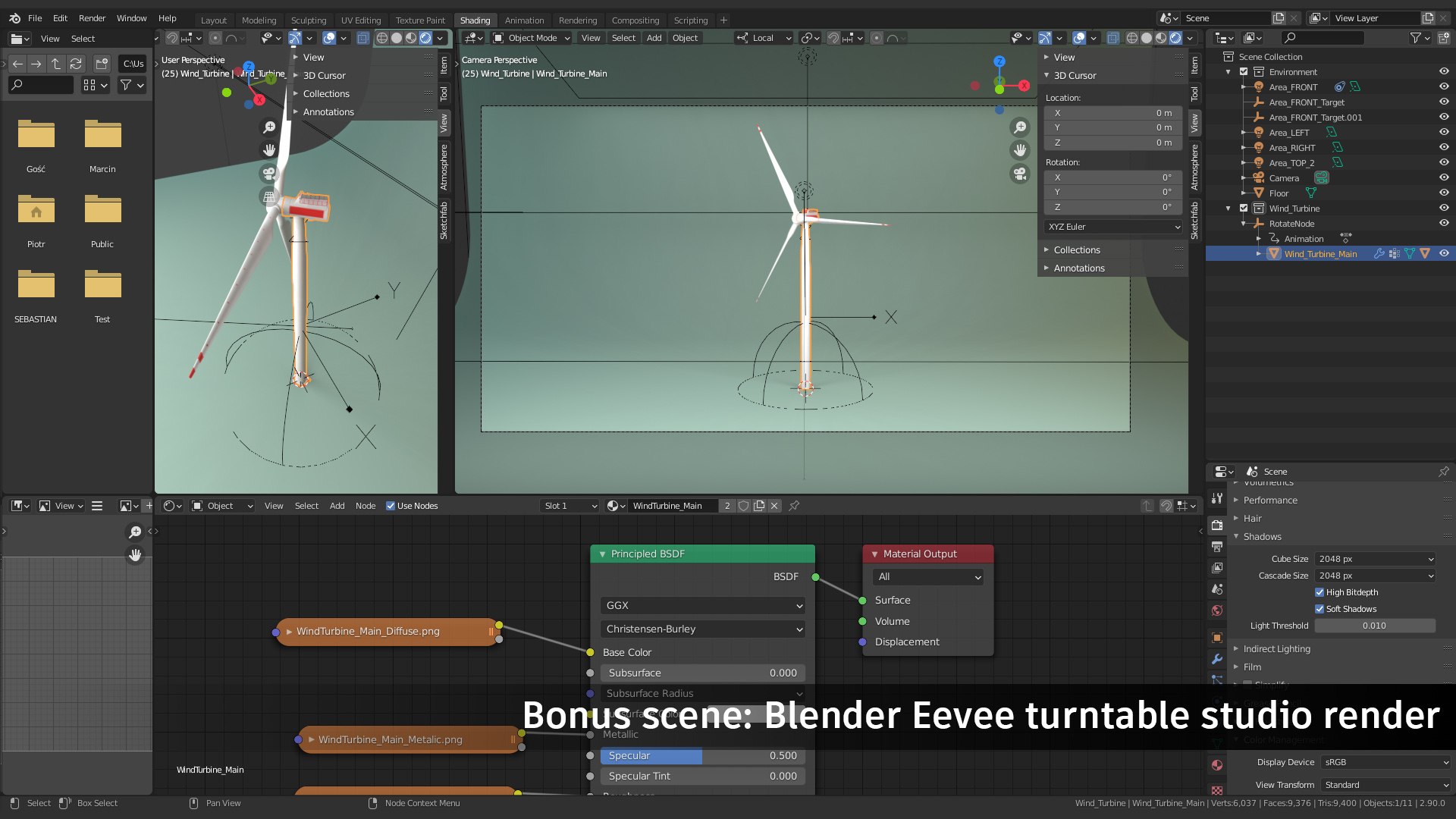
Task: Uncheck High Bitdepth shadows option
Action: 1319,592
